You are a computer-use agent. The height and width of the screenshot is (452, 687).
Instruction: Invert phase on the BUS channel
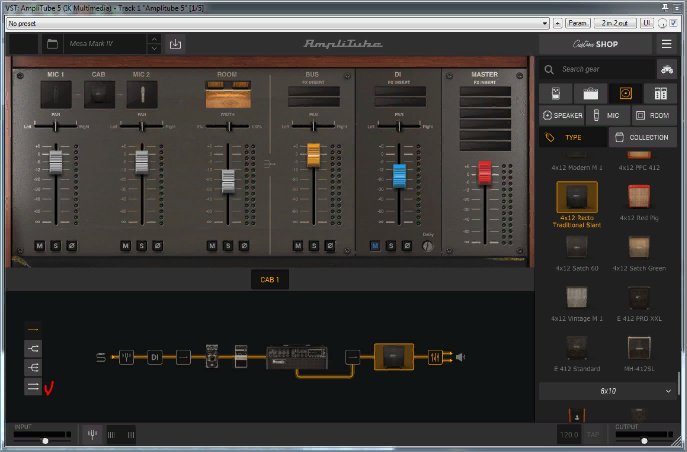pyautogui.click(x=330, y=246)
